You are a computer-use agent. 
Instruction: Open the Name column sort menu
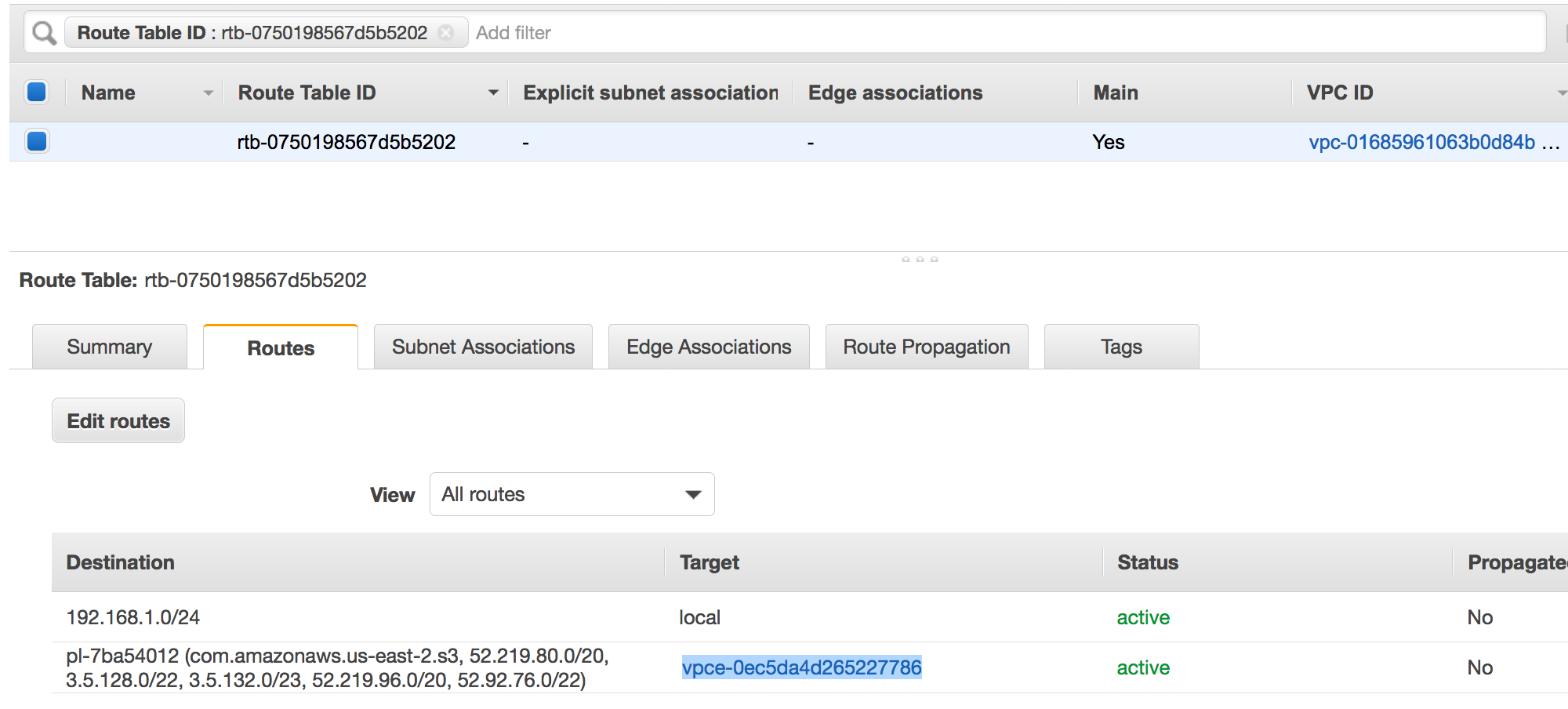(206, 92)
